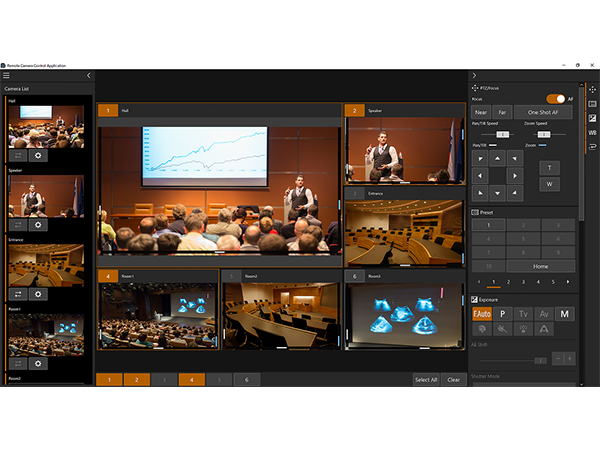Switch to preset page 2
Viewport: 600px width, 450px height.
pyautogui.click(x=508, y=282)
